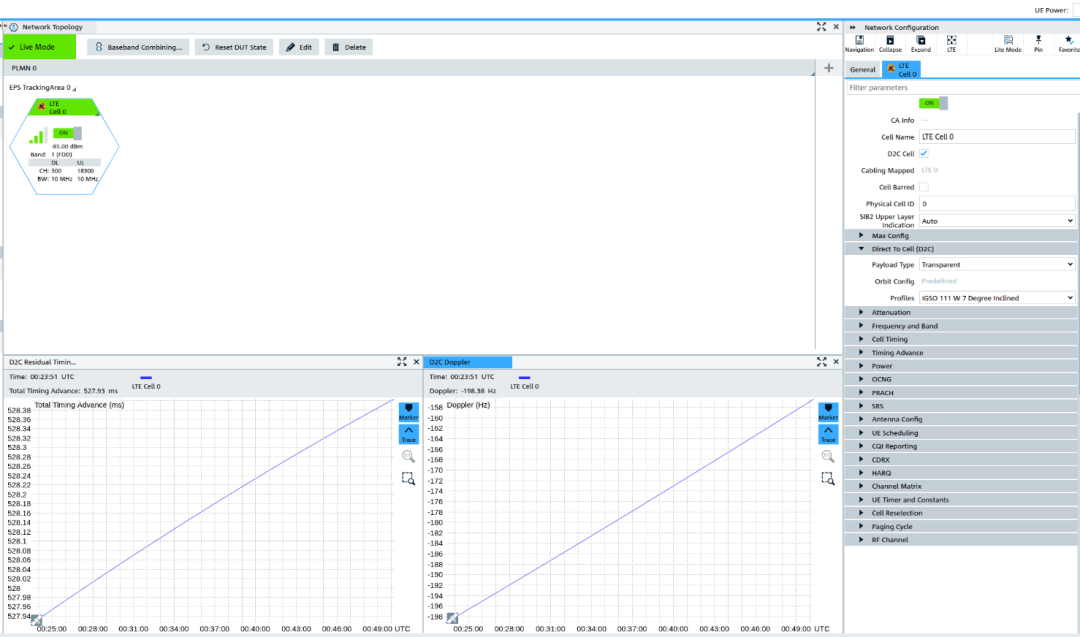This screenshot has width=1080, height=637.
Task: Uncheck the D2C Cell checkbox
Action: point(924,153)
